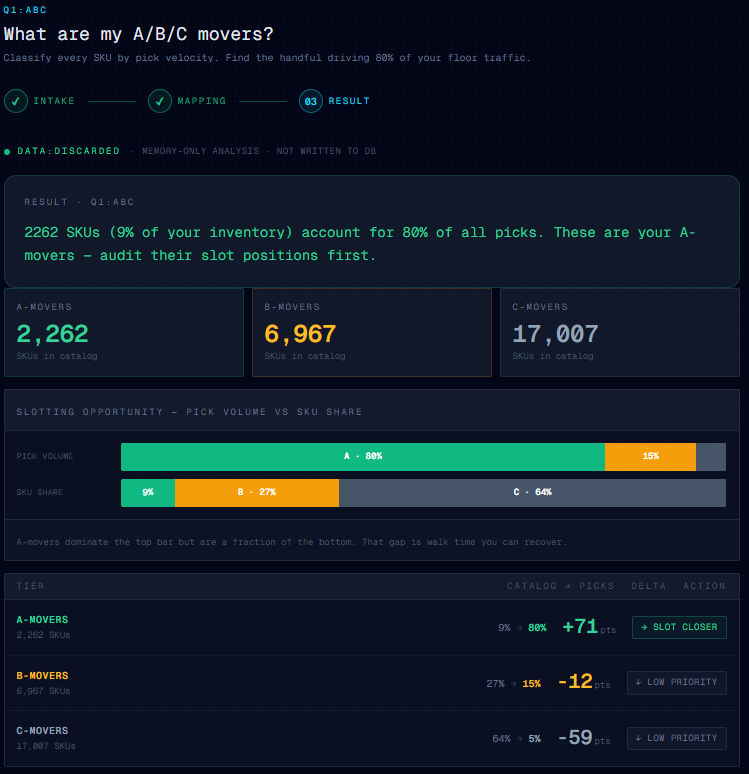Click the SKU SHARE bar label

(39, 493)
